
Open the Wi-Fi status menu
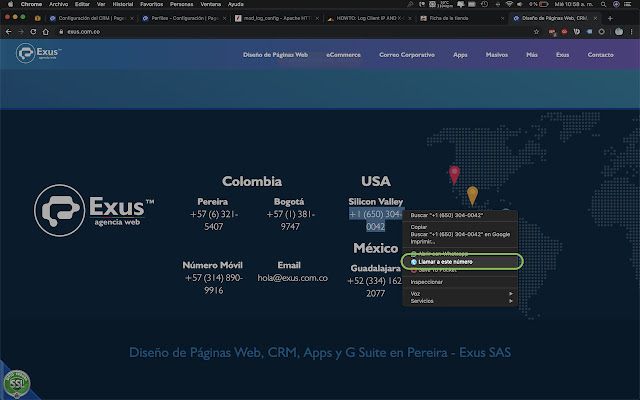coord(509,4)
